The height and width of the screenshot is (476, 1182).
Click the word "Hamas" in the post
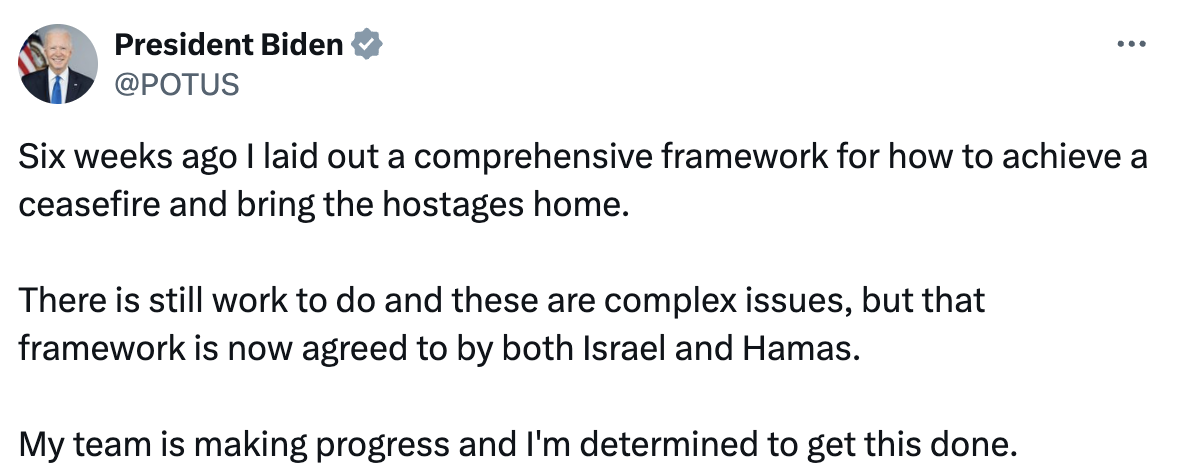tap(810, 346)
